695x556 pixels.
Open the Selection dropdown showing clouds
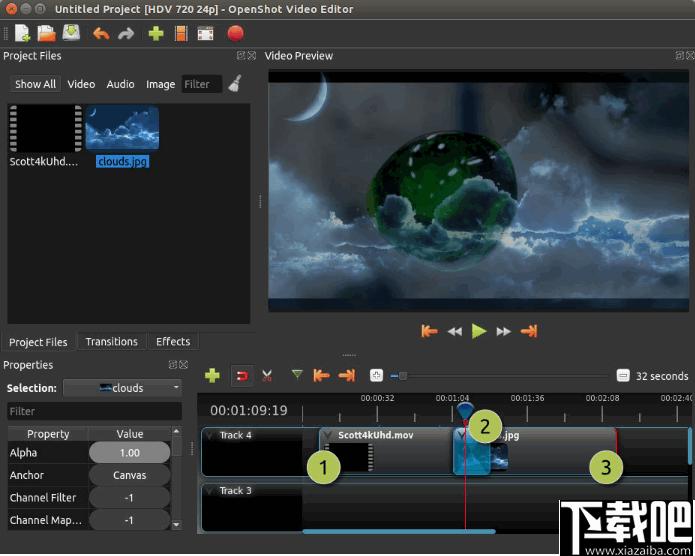pyautogui.click(x=122, y=388)
